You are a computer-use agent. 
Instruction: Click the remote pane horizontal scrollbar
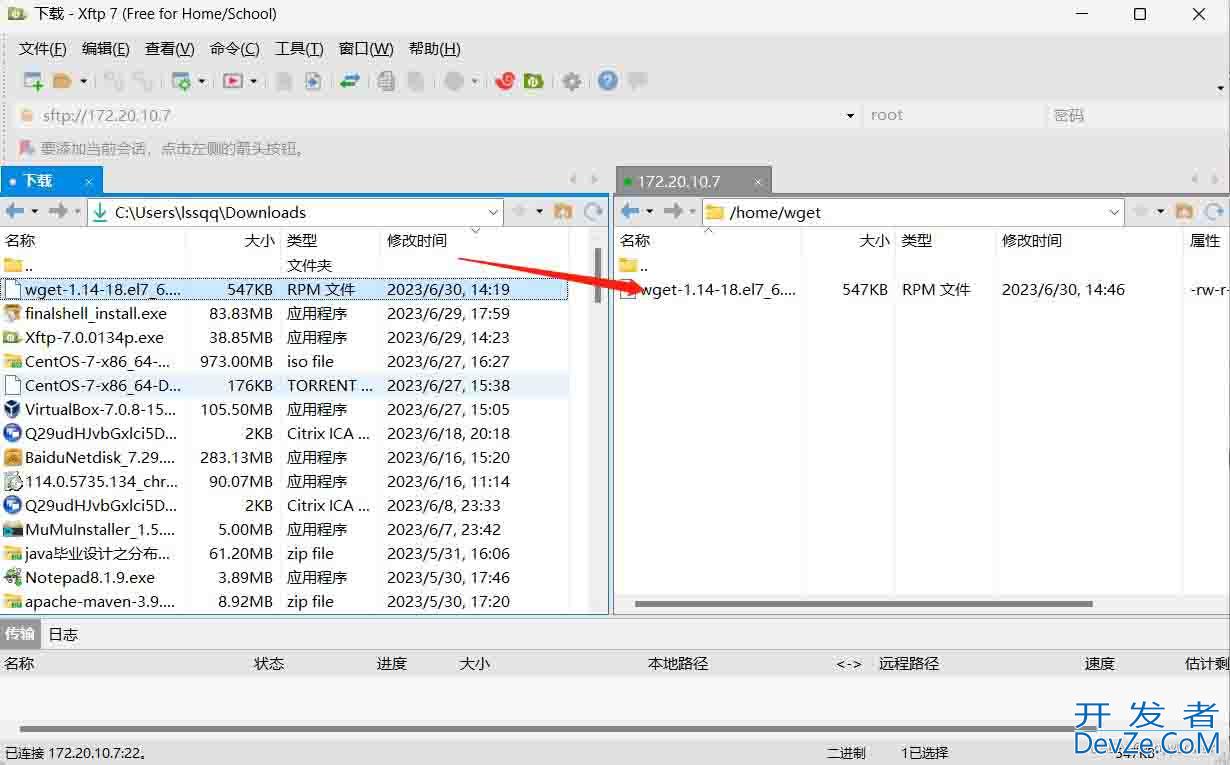[x=863, y=604]
